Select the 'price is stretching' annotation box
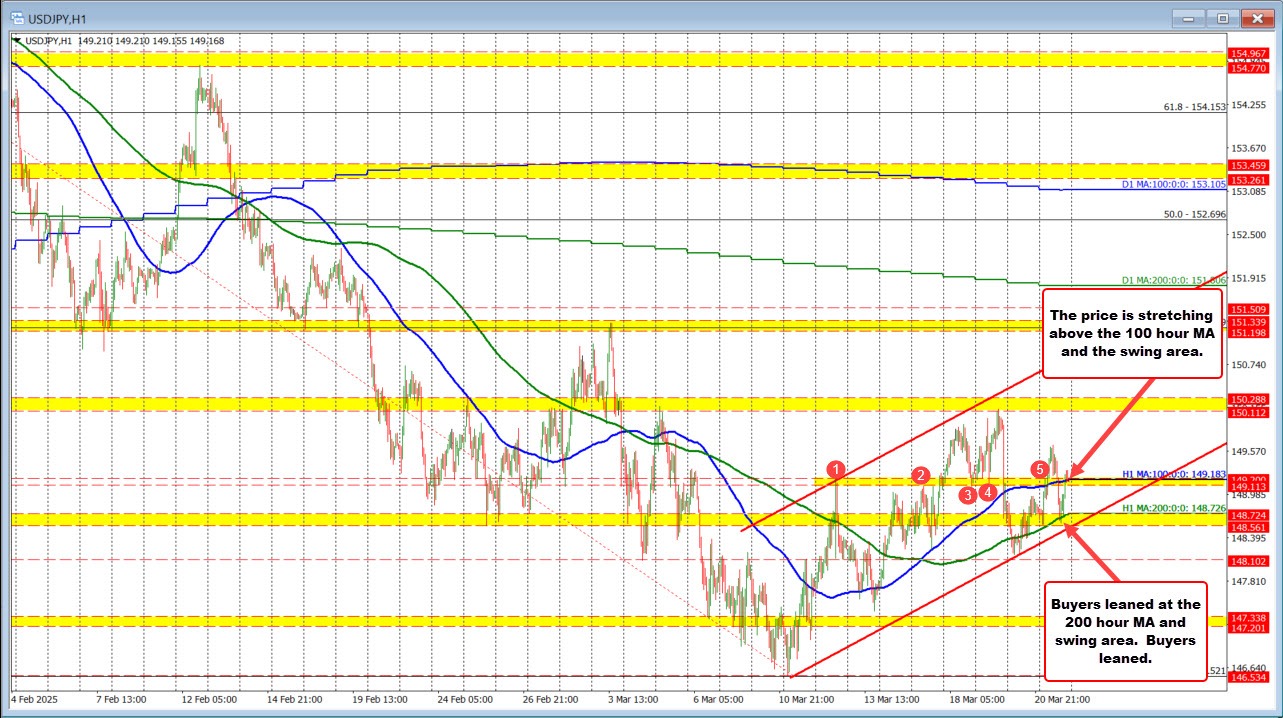Viewport: 1283px width, 718px height. [x=1130, y=334]
